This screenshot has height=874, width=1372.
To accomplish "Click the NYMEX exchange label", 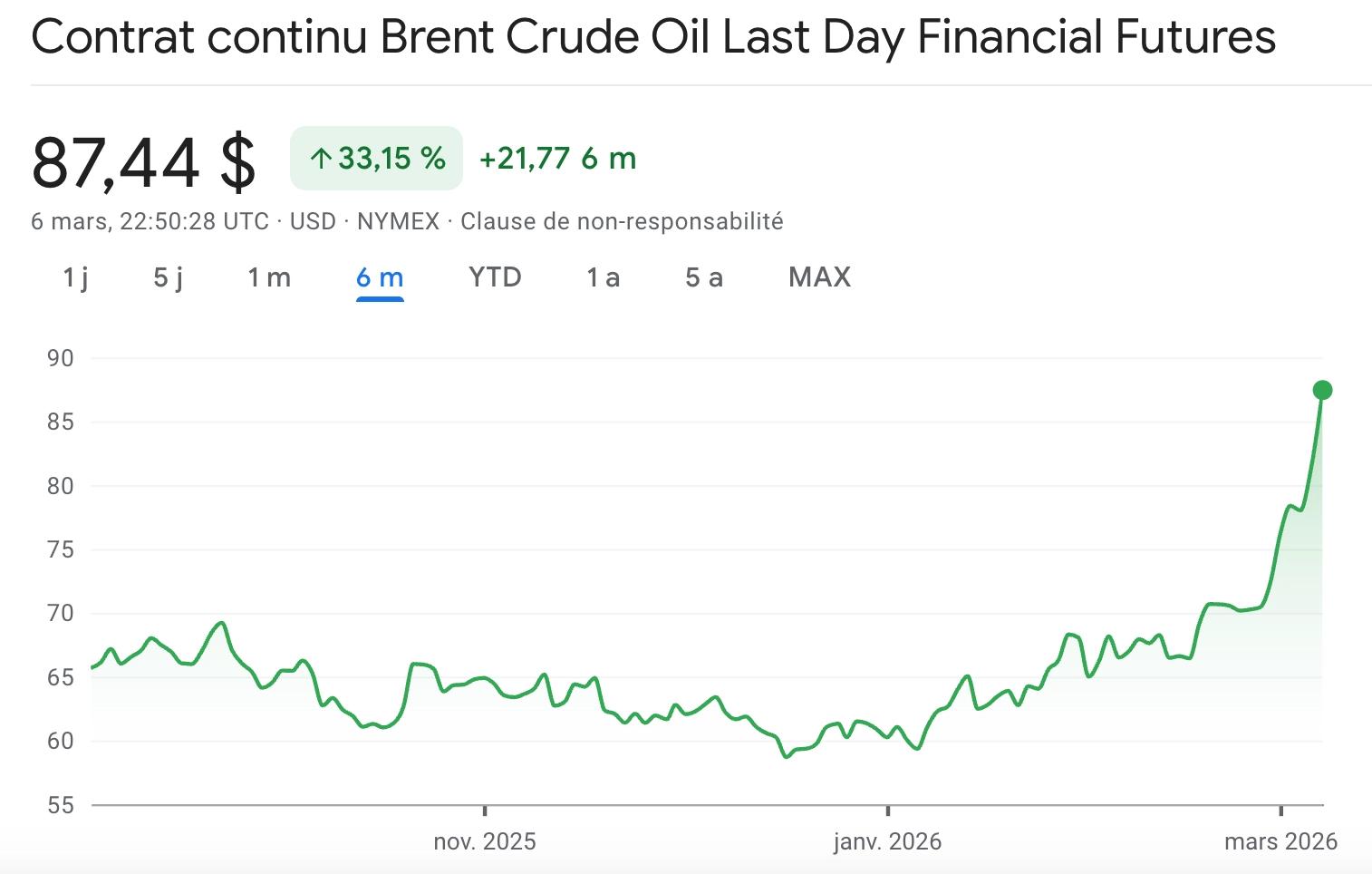I will pos(400,220).
